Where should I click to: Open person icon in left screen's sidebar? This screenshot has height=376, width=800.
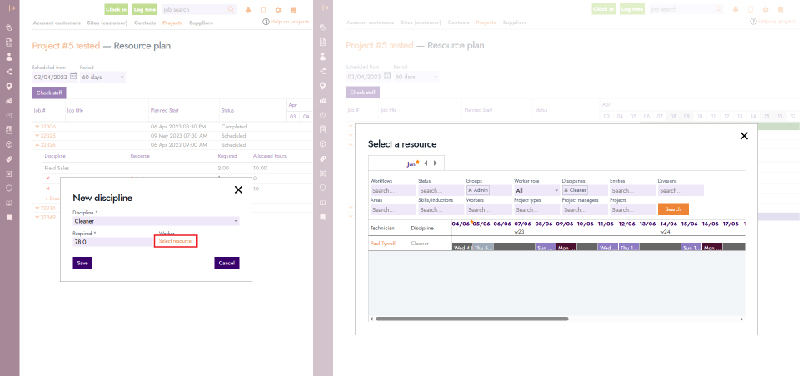[x=9, y=57]
